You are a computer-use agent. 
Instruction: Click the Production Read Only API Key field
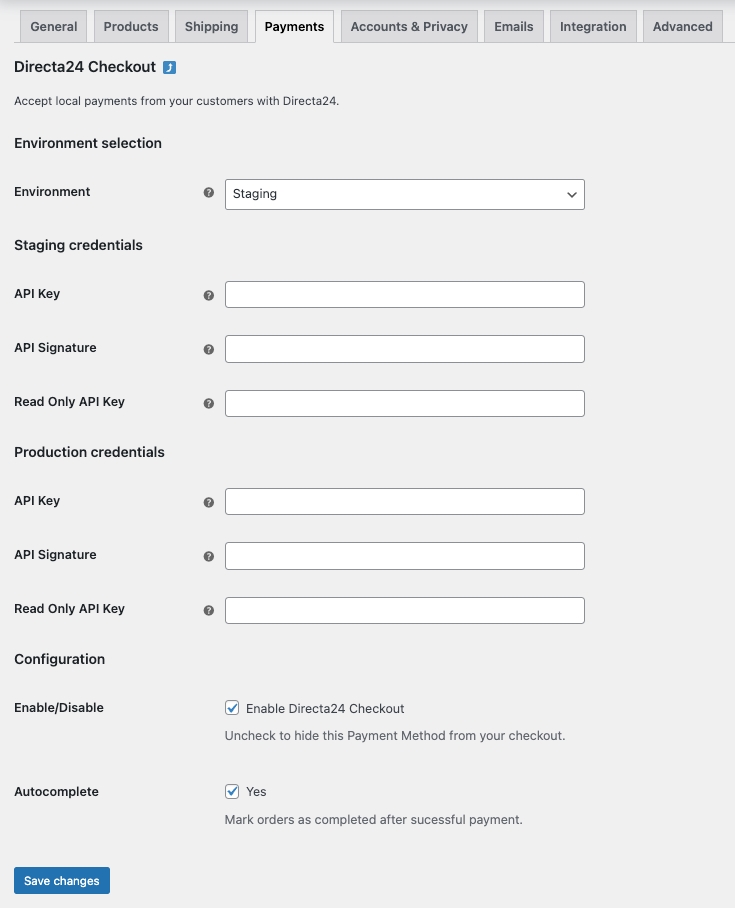404,610
